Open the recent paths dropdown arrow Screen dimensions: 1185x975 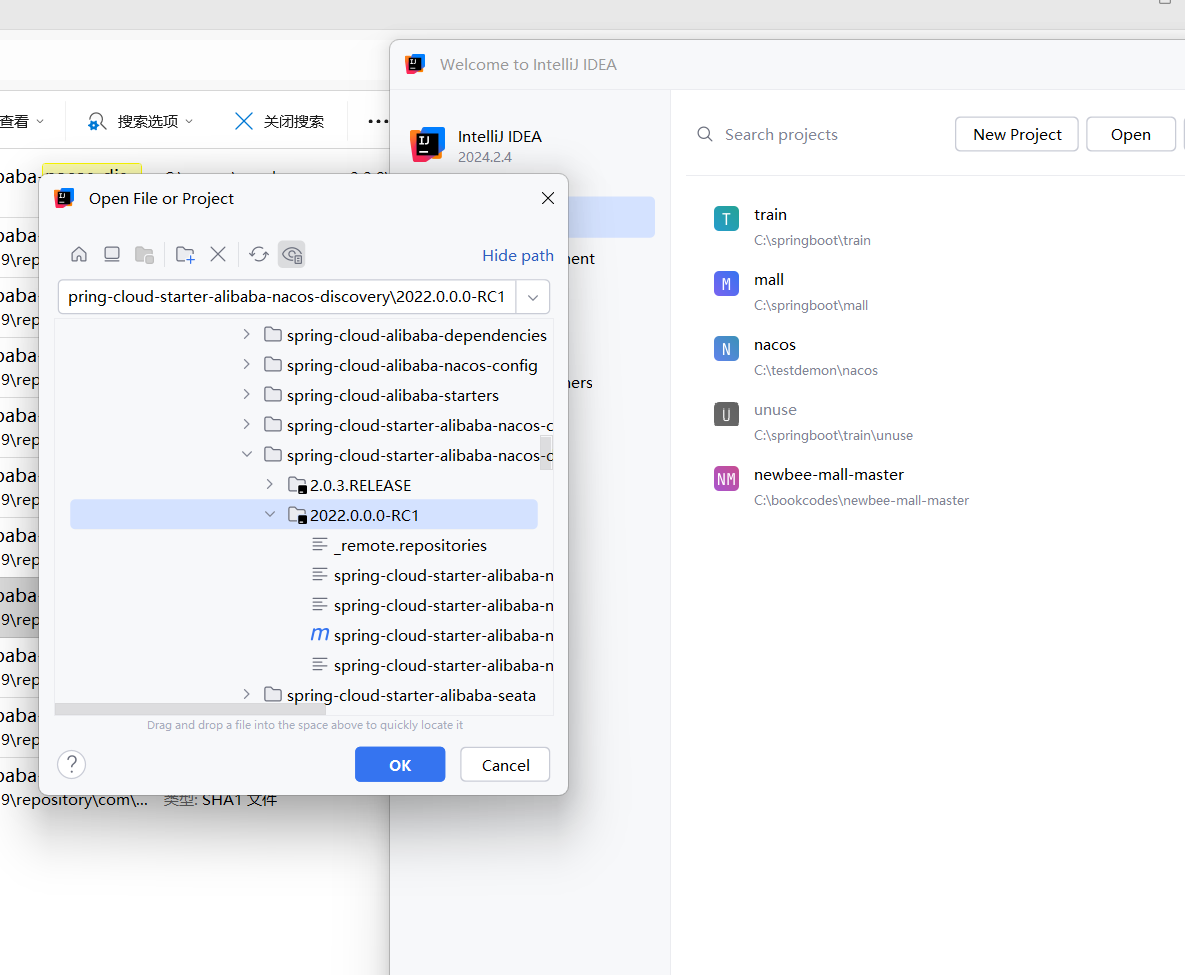pyautogui.click(x=533, y=297)
